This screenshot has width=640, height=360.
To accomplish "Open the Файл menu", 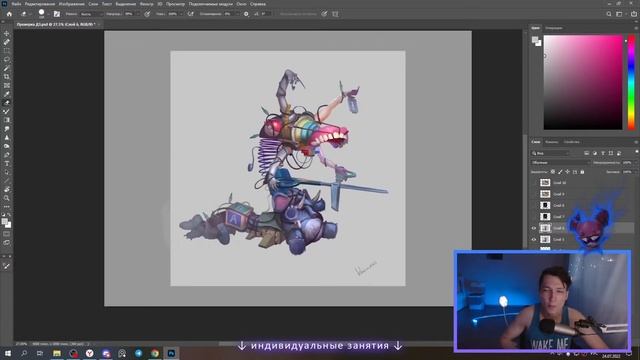I will (16, 4).
